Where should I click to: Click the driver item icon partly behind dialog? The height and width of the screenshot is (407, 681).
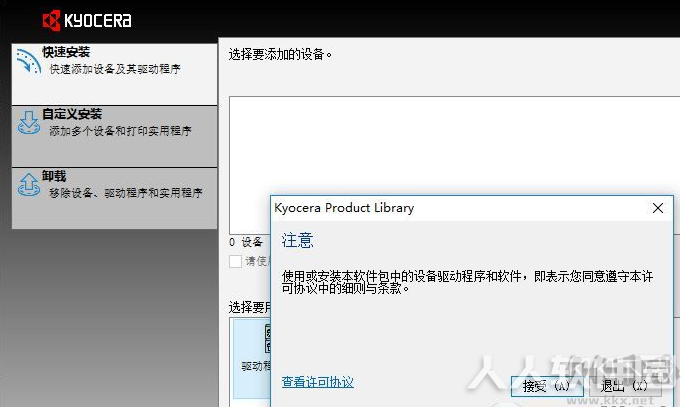click(x=268, y=339)
